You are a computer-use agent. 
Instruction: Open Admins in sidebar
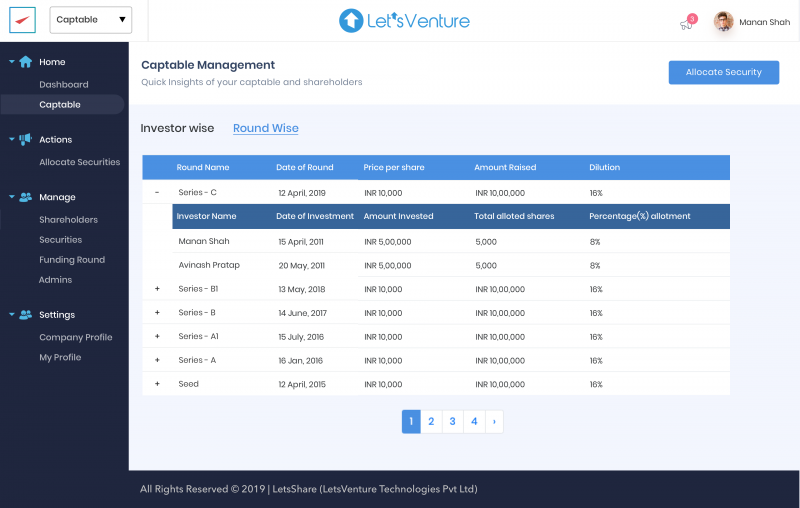point(56,280)
